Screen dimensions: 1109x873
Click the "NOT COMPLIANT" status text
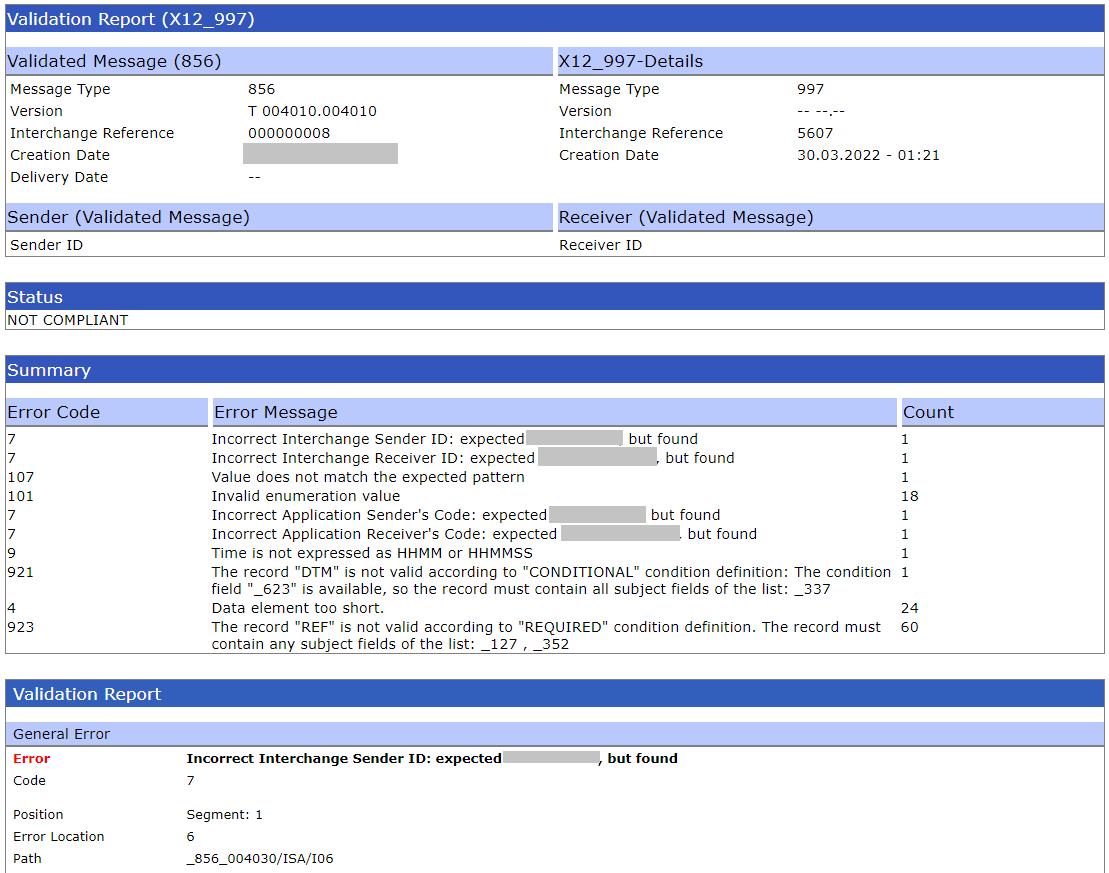coord(68,320)
